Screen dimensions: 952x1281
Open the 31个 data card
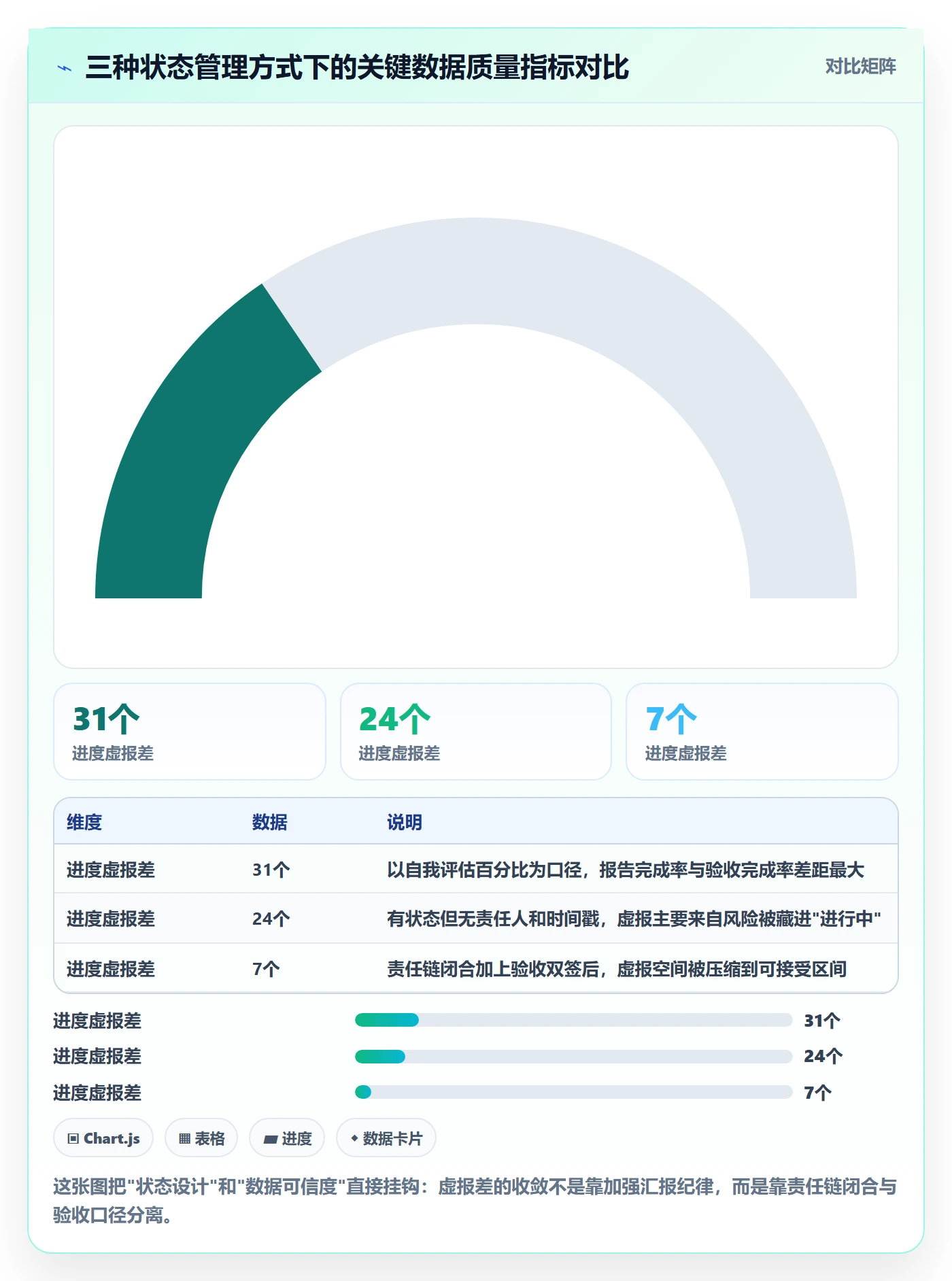[x=190, y=732]
